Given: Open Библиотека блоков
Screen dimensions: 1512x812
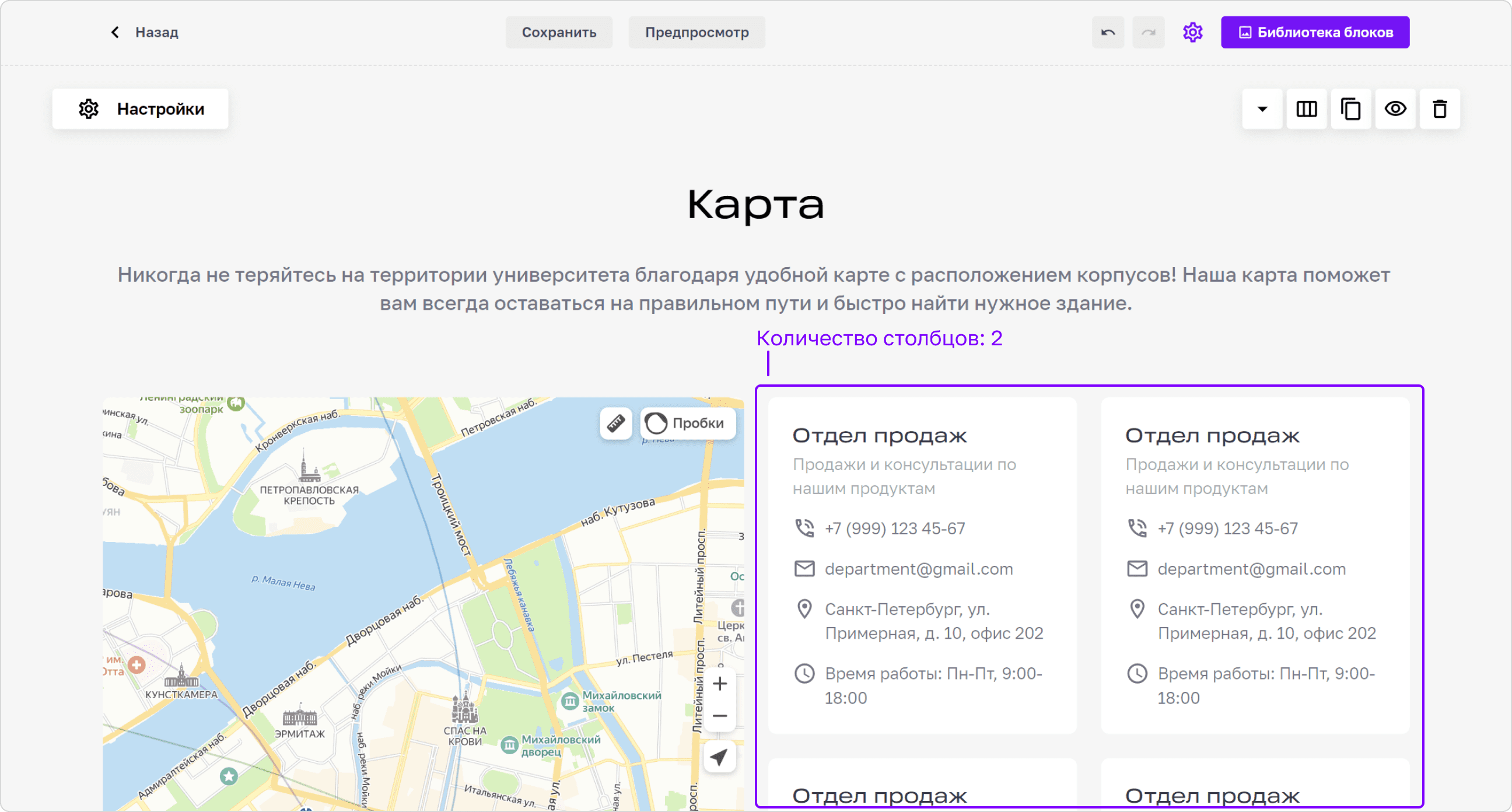Looking at the screenshot, I should point(1315,32).
